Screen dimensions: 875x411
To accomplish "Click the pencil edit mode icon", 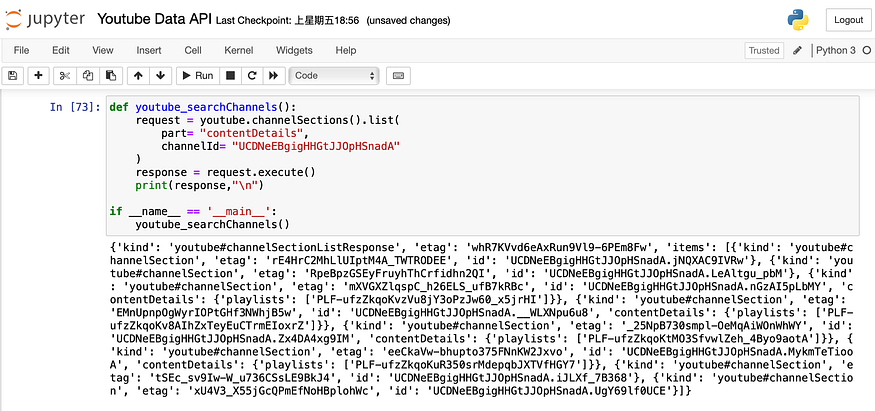I will coord(797,50).
